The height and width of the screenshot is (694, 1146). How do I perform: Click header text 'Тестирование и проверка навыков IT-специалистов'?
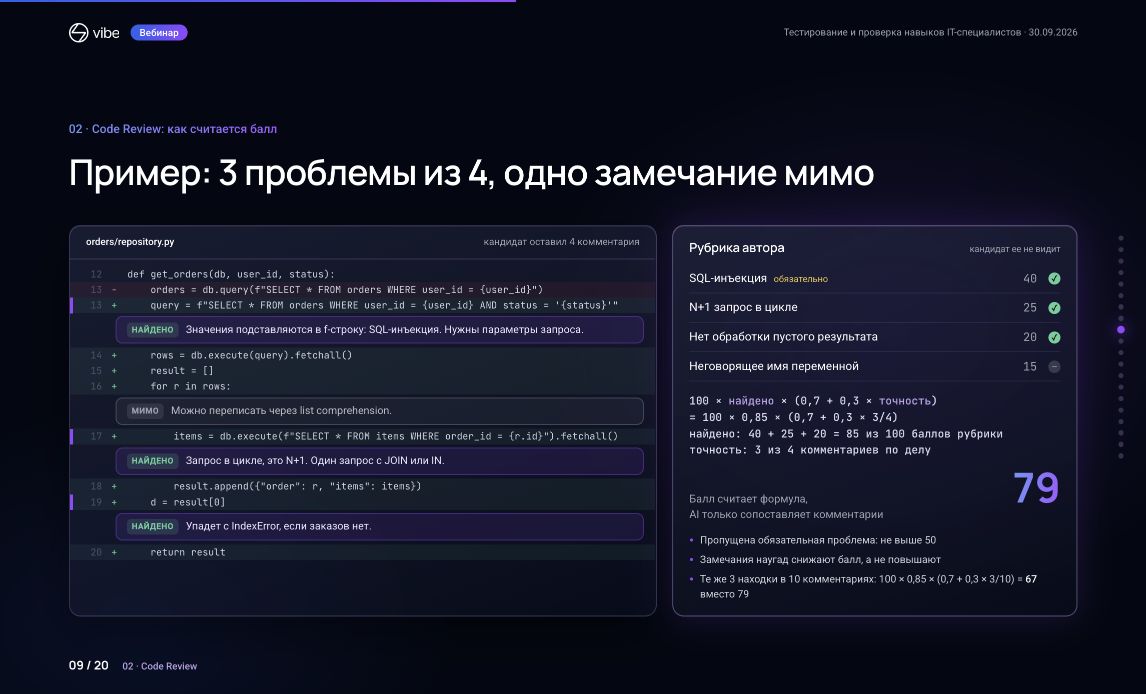tap(902, 32)
